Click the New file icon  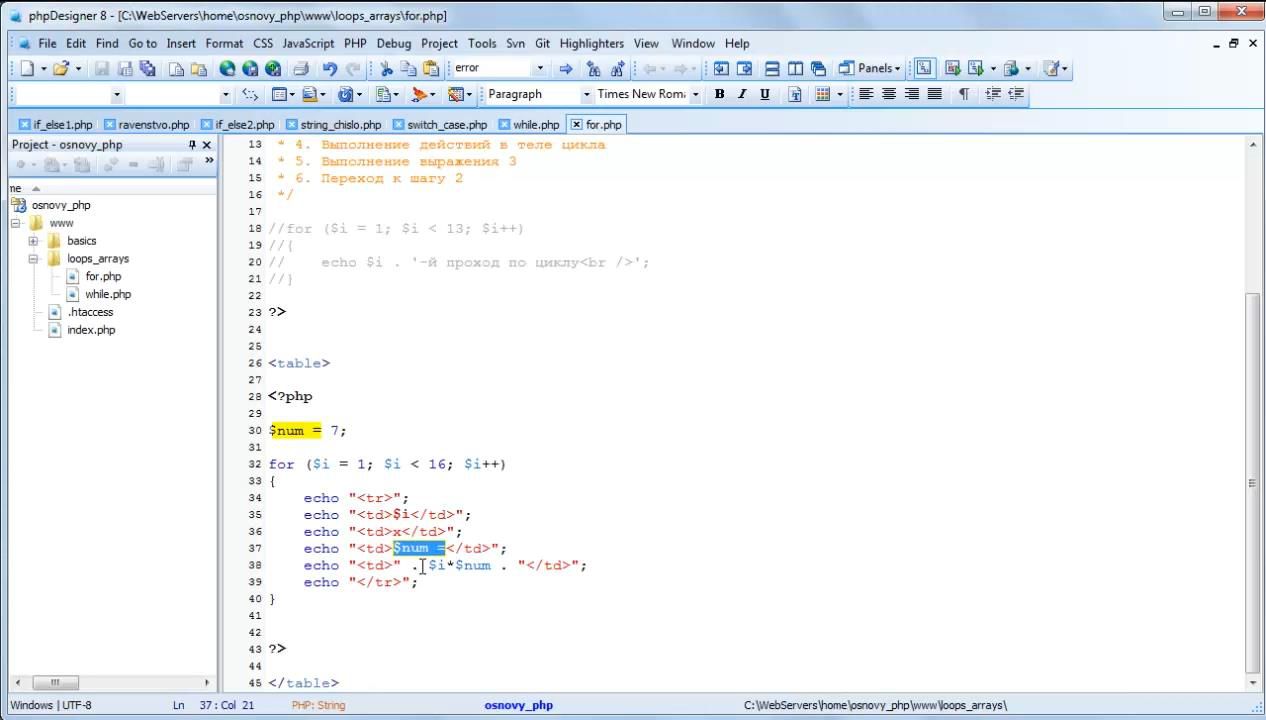coord(27,69)
